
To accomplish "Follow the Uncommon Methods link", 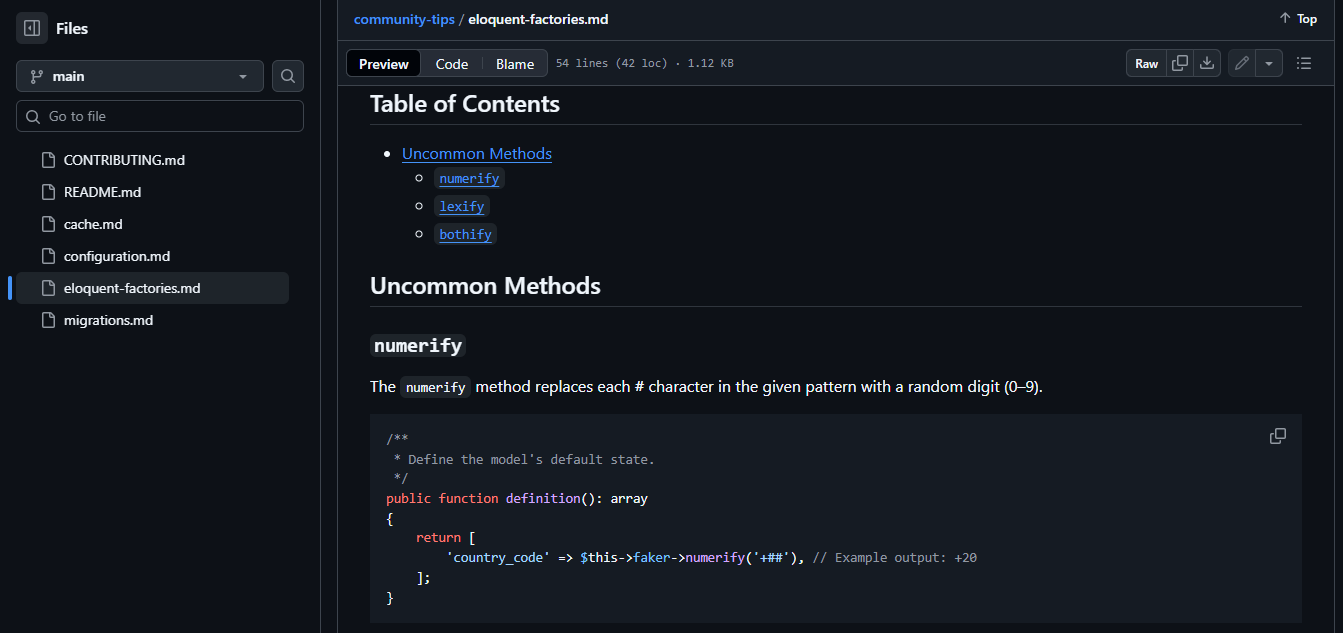I will coord(477,153).
